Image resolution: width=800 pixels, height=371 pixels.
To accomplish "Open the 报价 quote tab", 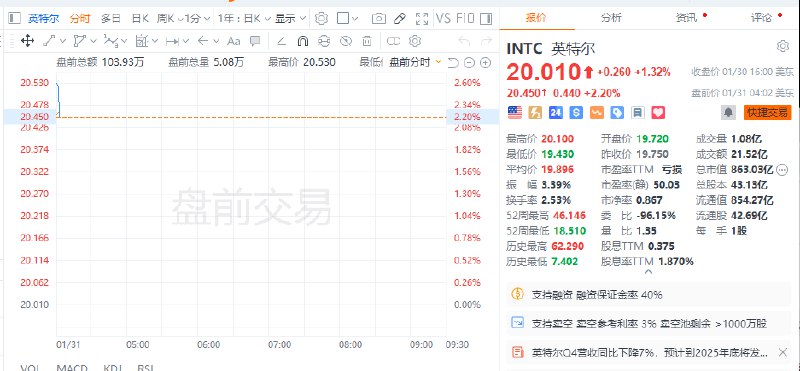I will pos(536,18).
